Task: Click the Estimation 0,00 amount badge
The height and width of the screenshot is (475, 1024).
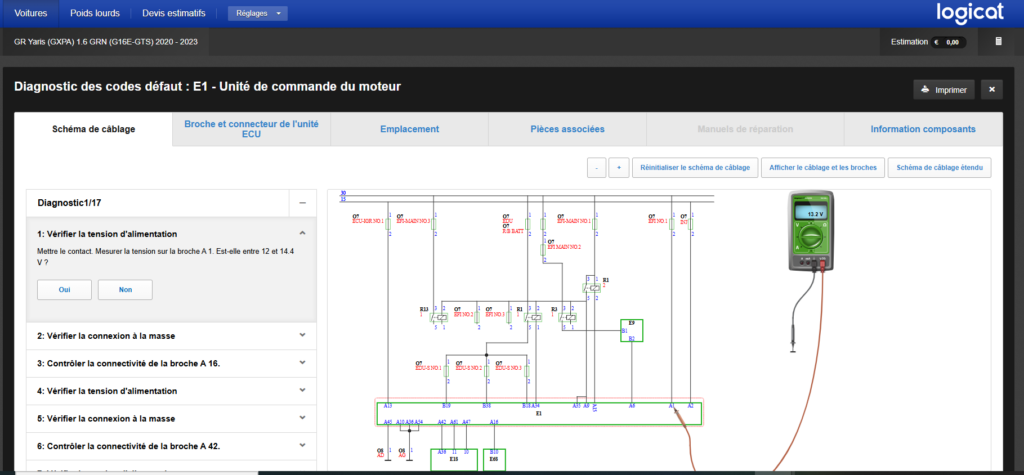Action: click(x=948, y=42)
